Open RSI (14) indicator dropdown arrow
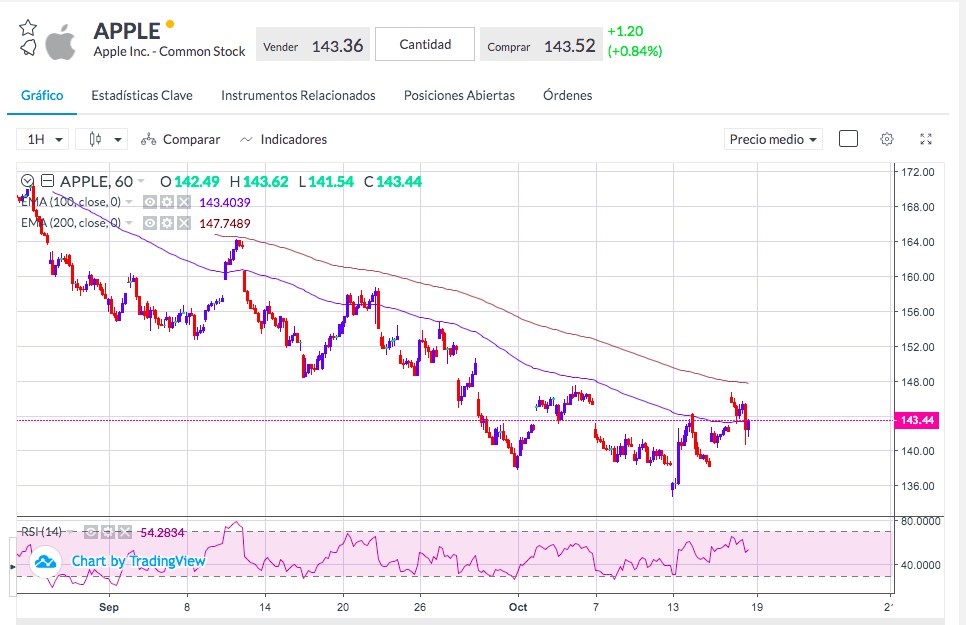Screen dimensions: 966x625 coord(71,532)
